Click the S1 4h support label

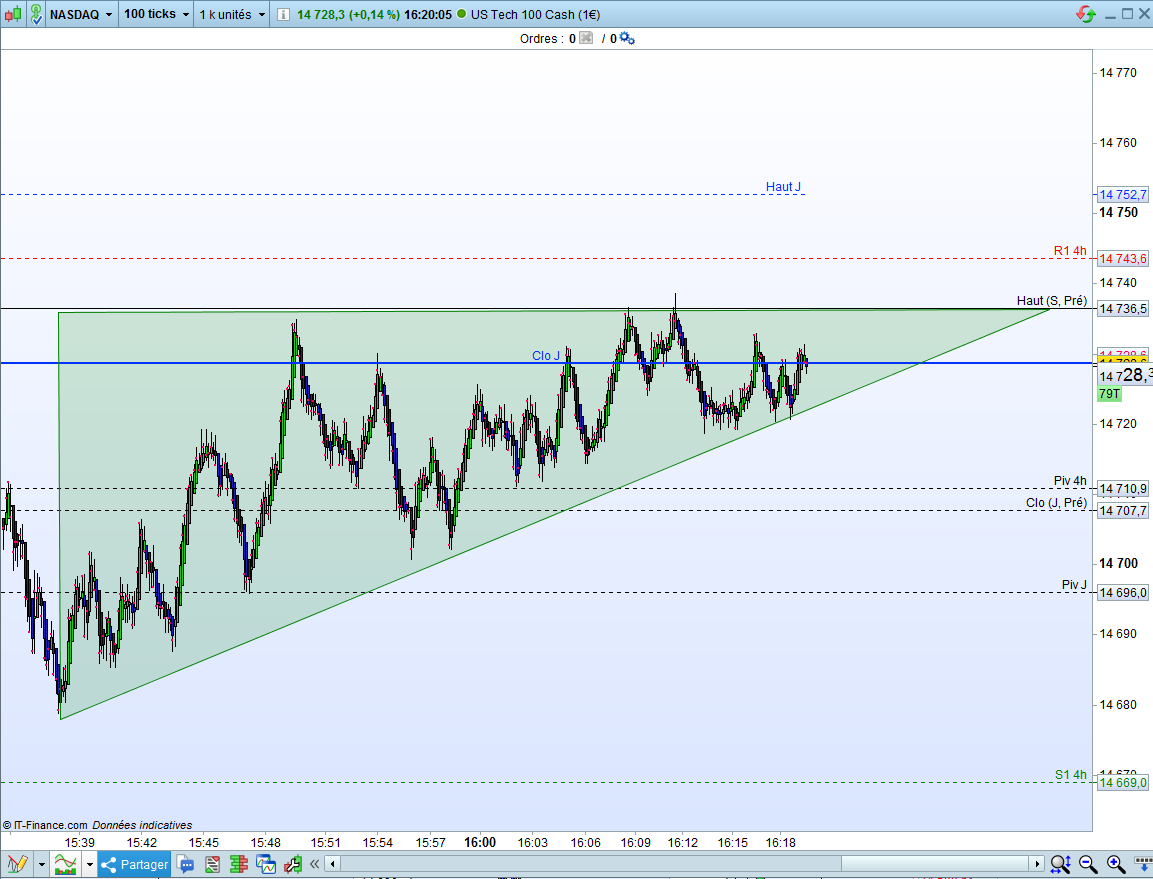click(1071, 775)
